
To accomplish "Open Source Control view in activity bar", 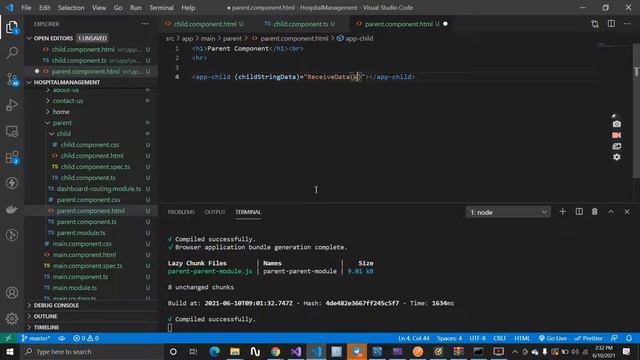I will point(12,79).
